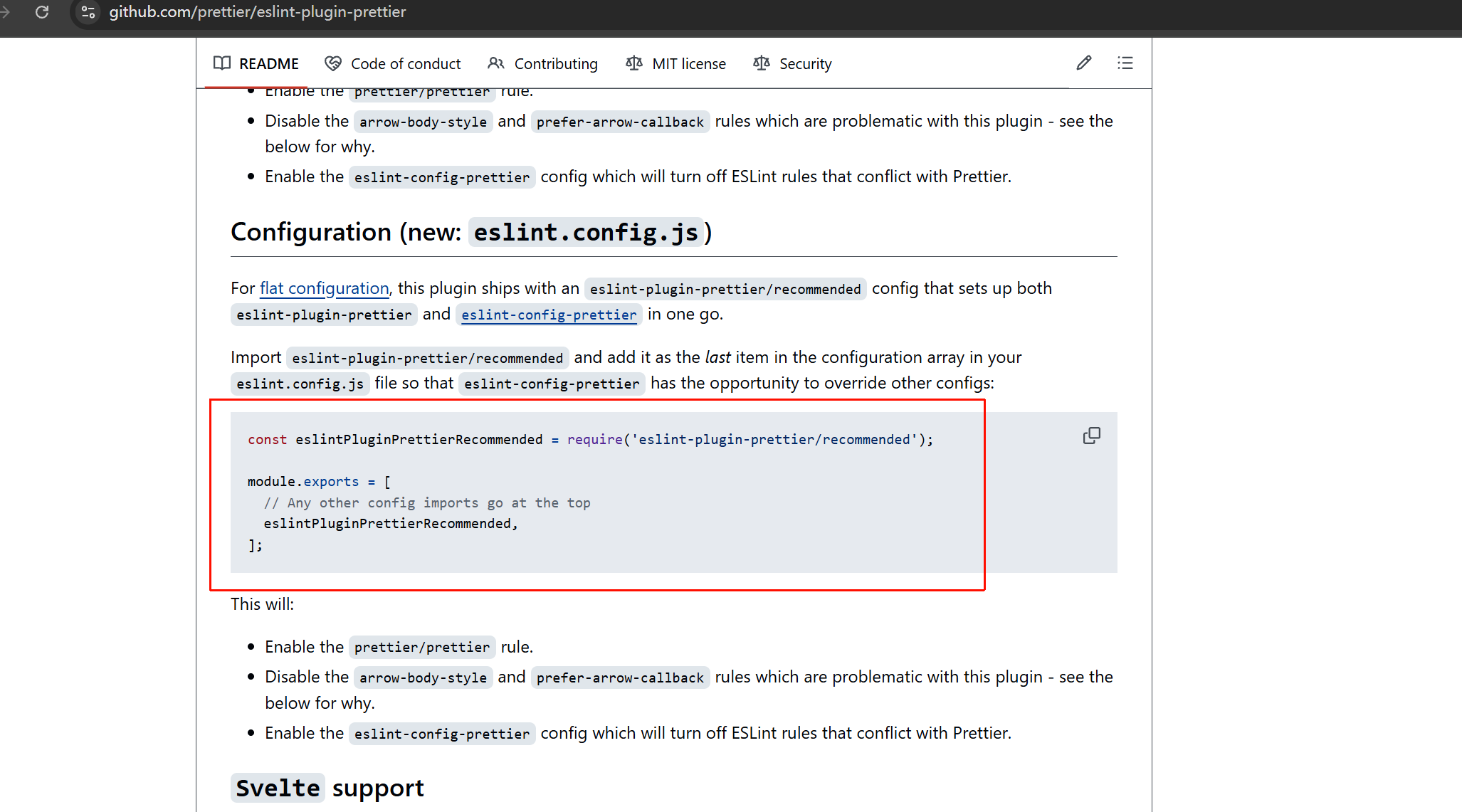Click the MIT license scale icon
This screenshot has height=812, width=1462.
click(x=633, y=63)
